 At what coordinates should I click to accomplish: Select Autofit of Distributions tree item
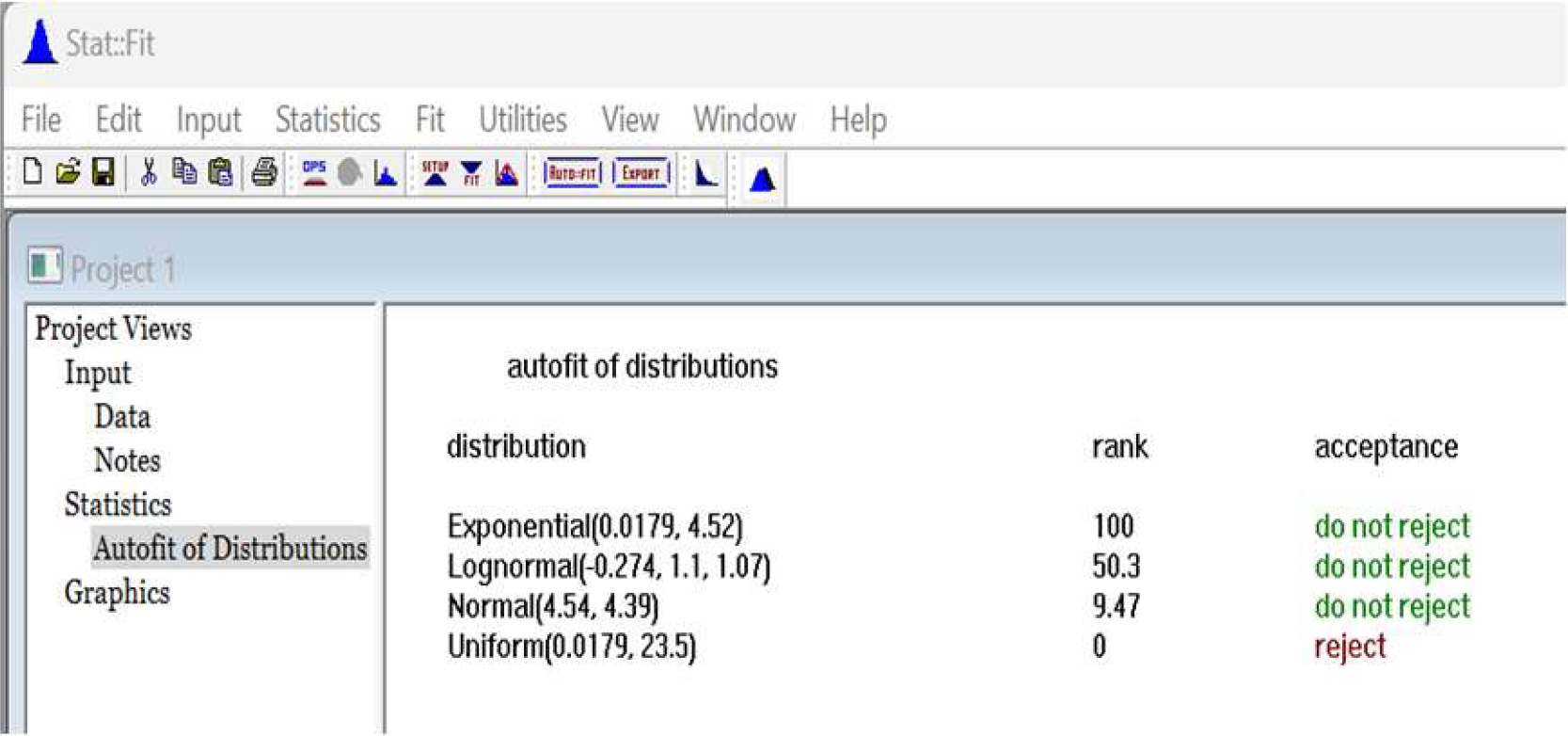click(230, 548)
